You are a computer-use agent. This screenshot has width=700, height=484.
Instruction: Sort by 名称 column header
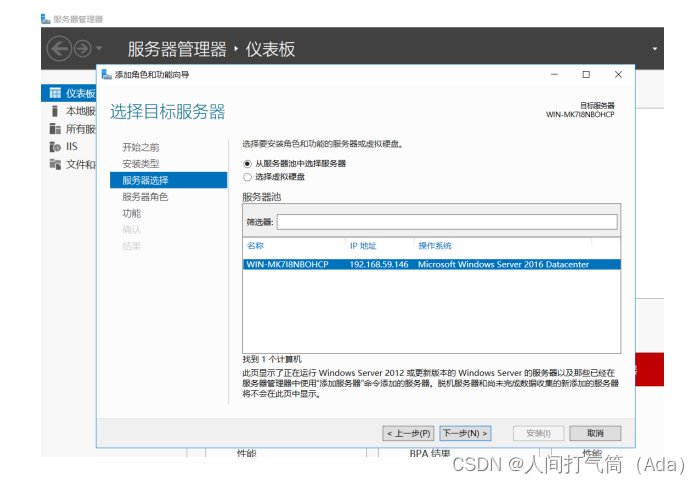(256, 245)
